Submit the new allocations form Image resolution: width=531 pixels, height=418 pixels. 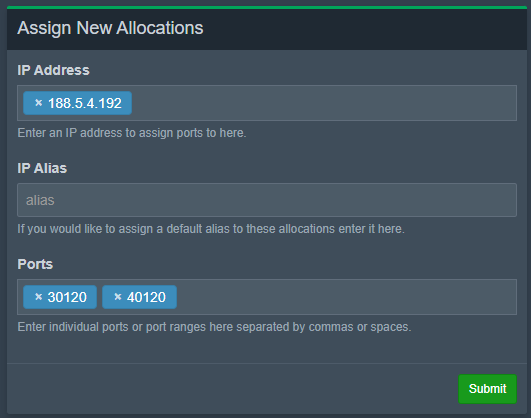(487, 389)
